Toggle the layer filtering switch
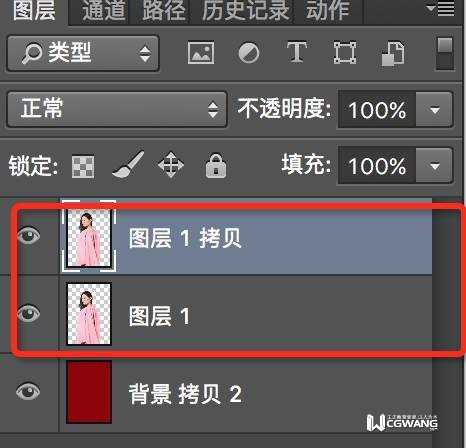This screenshot has width=466, height=448. coord(445,53)
